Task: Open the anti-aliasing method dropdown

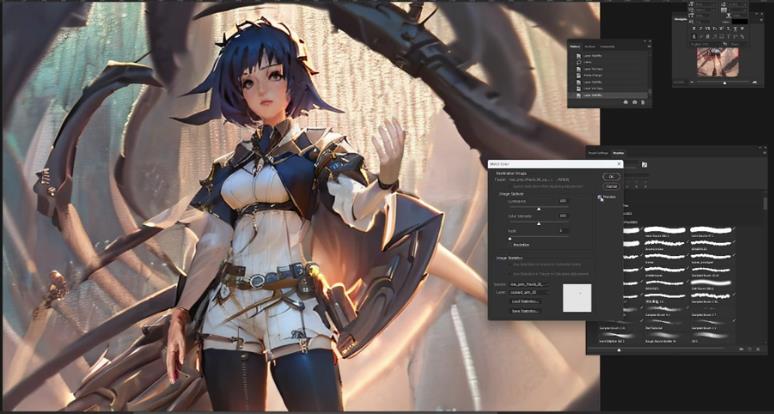Action: pos(736,44)
